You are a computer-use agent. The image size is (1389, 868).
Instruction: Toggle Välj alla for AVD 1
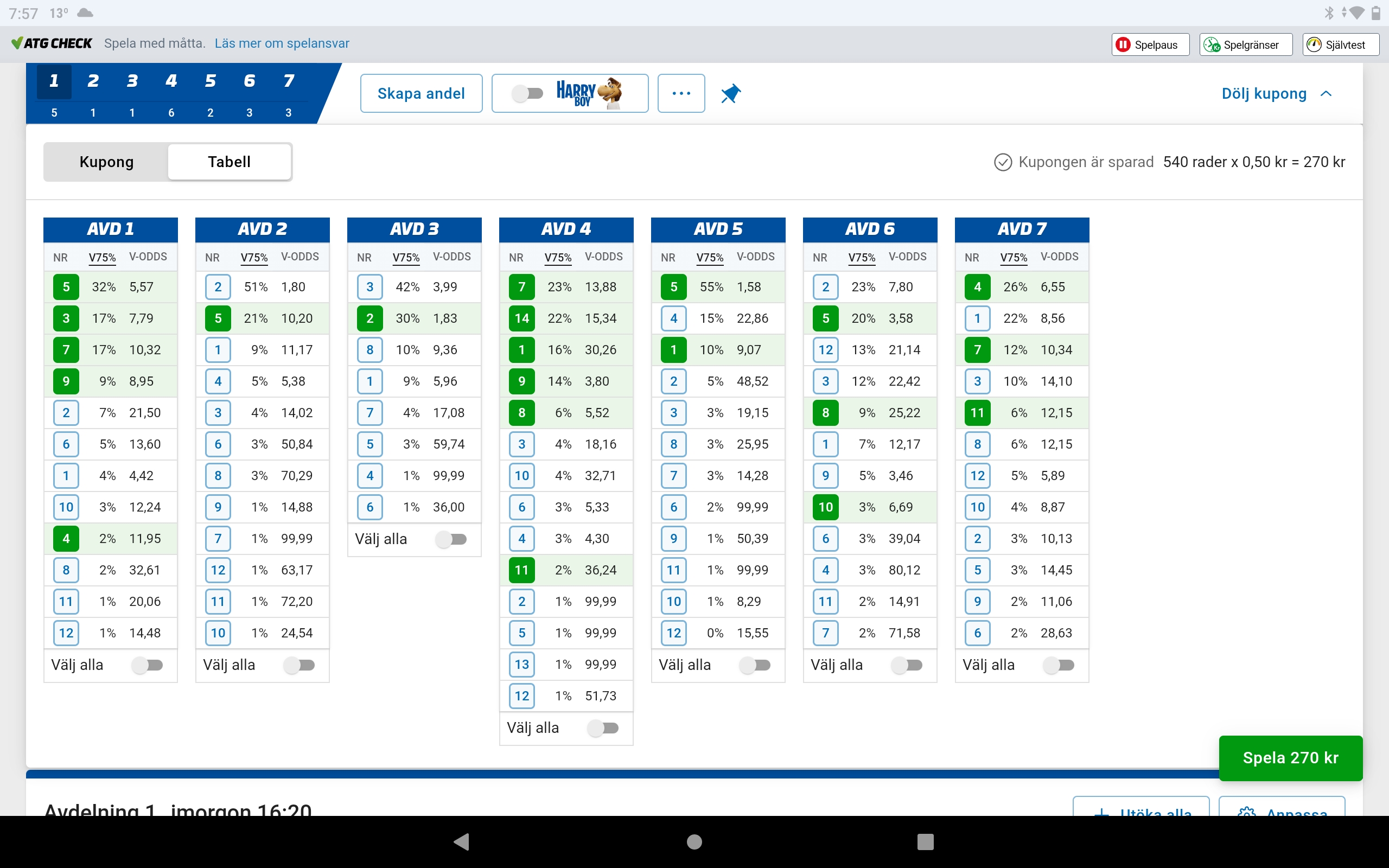pos(148,665)
